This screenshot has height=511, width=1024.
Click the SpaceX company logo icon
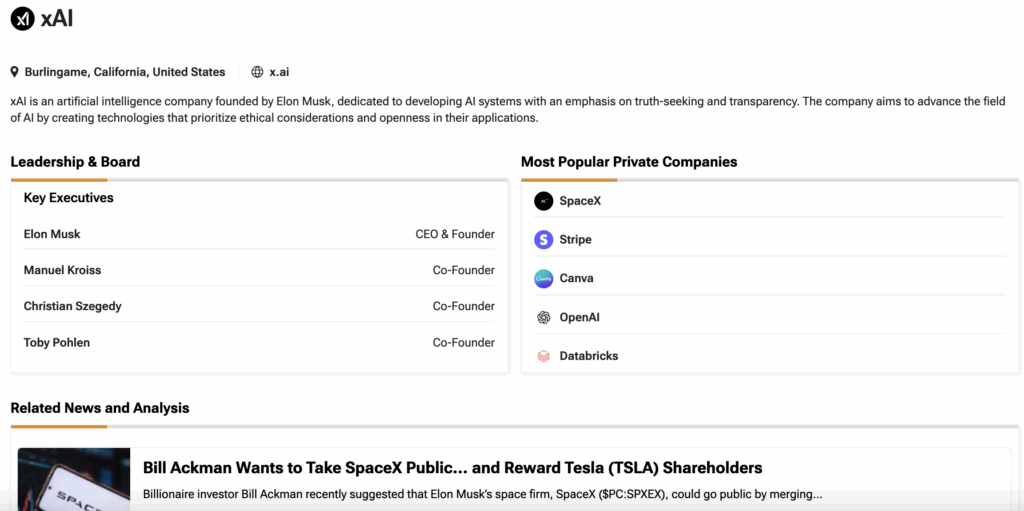pyautogui.click(x=543, y=201)
